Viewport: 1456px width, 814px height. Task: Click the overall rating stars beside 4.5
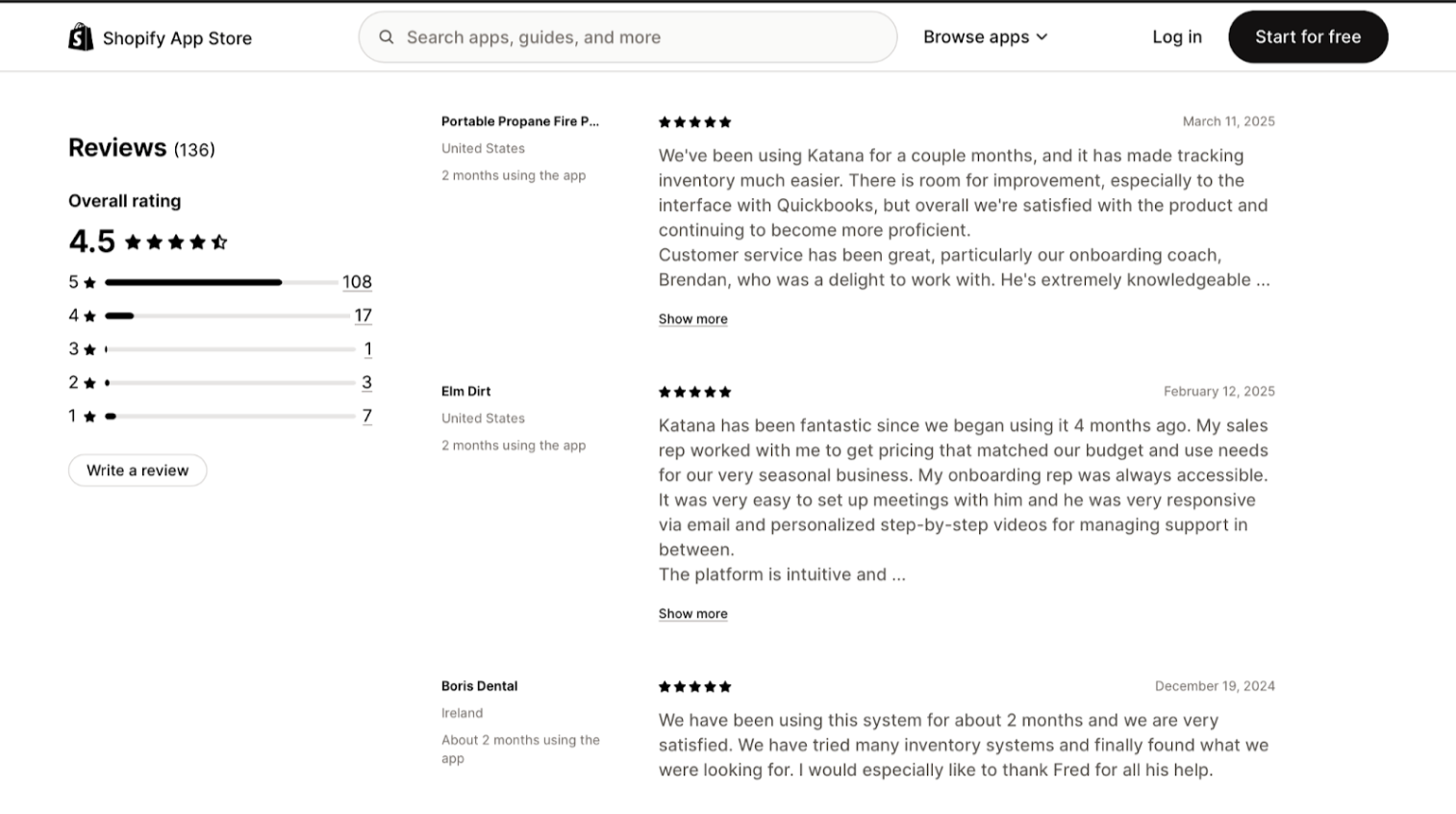(x=176, y=242)
